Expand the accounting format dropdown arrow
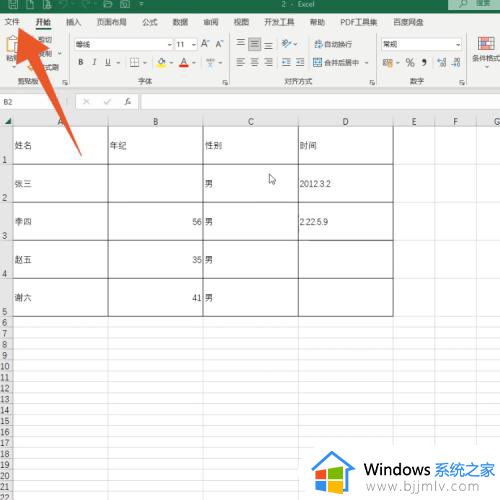This screenshot has width=500, height=500. (x=398, y=63)
